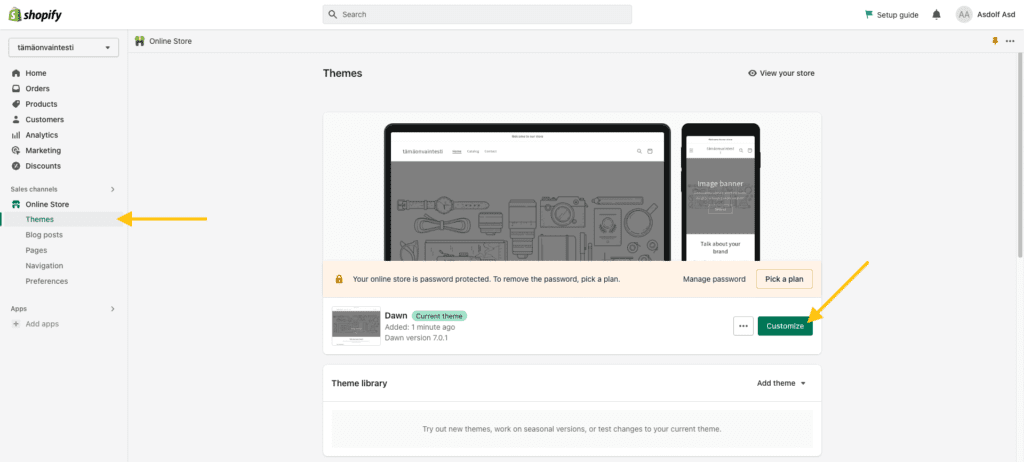1024x462 pixels.
Task: Open the tämäonvaintesti store switcher dropdown
Action: tap(63, 48)
